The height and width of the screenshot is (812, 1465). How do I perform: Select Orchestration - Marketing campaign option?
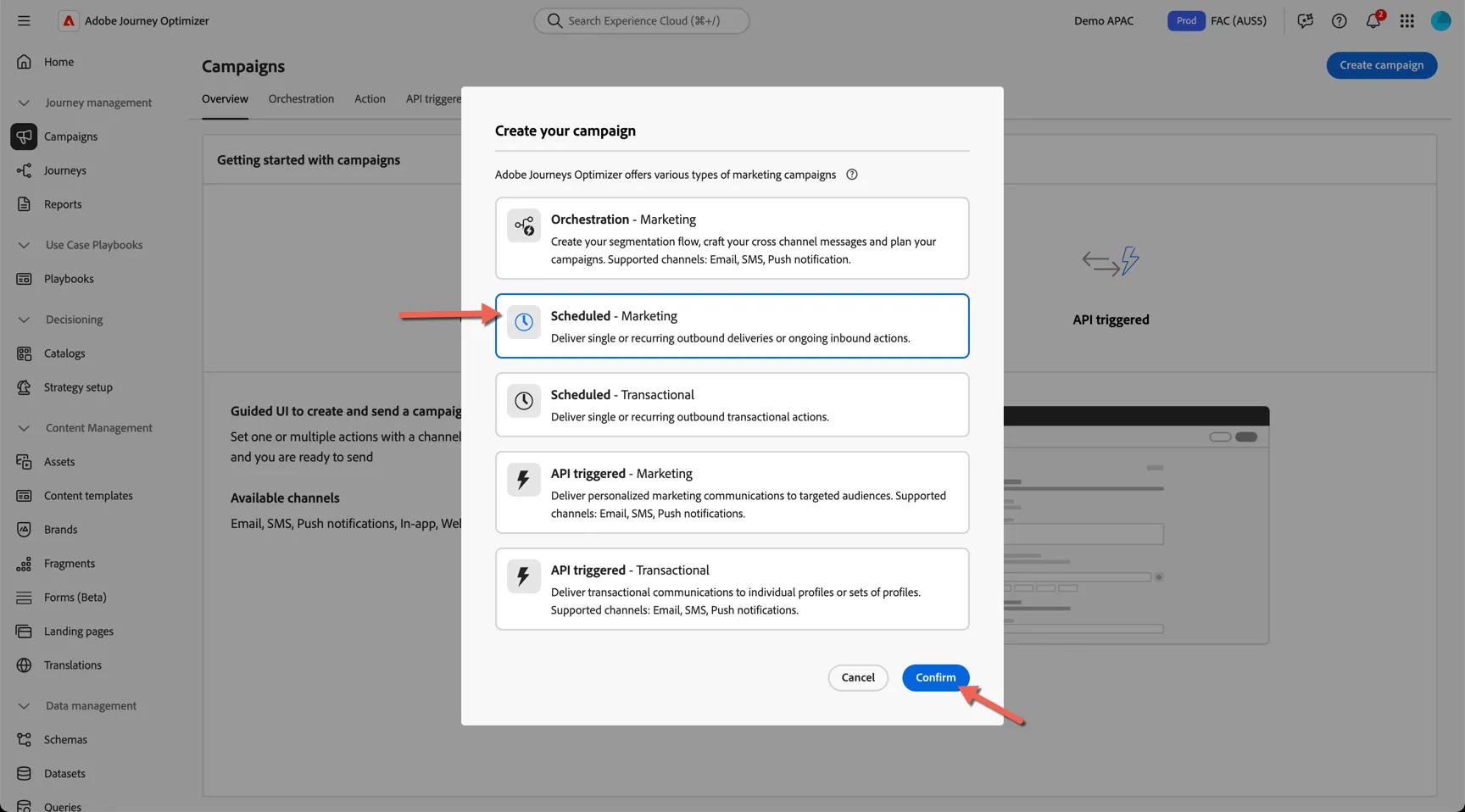(732, 238)
